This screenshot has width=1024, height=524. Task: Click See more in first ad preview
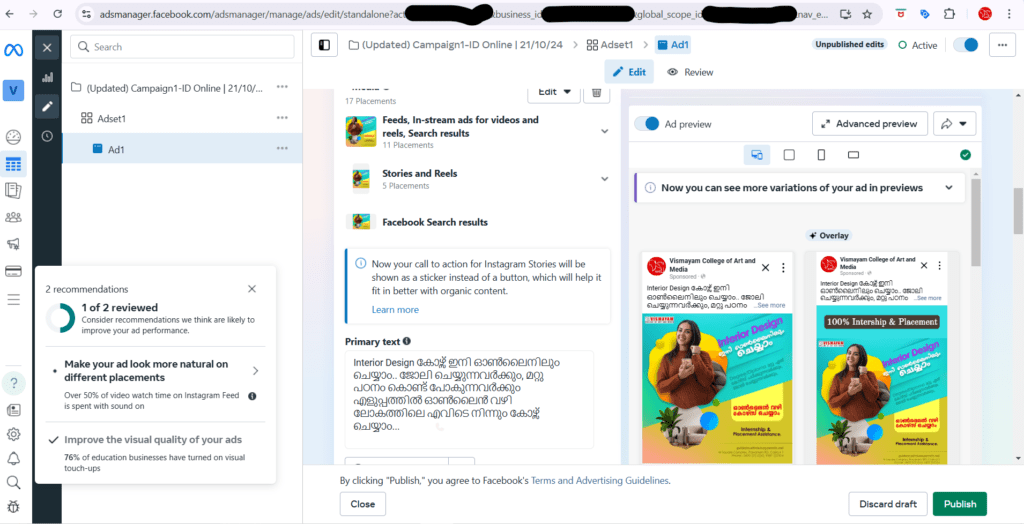(769, 305)
